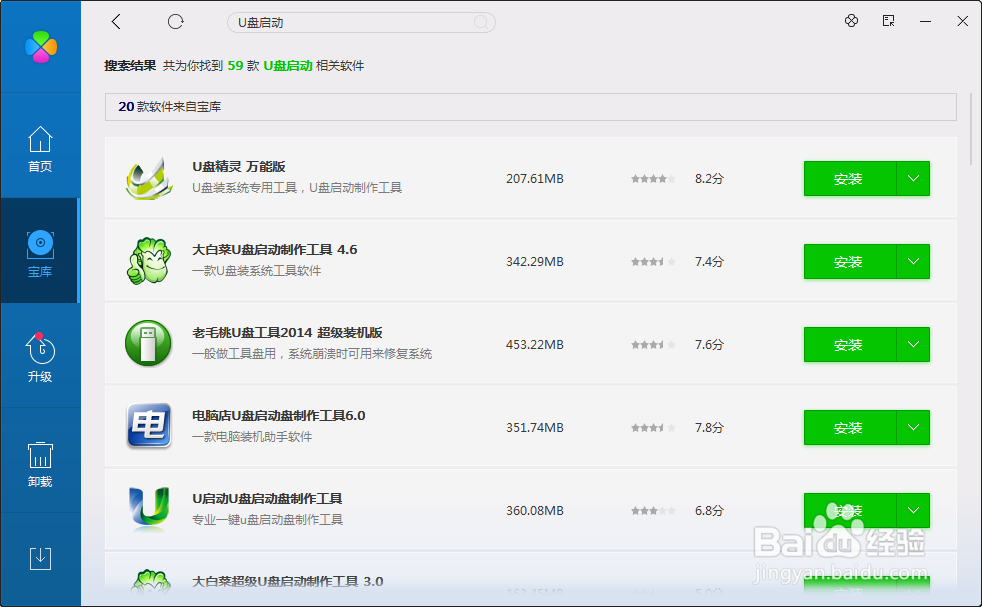Expand install options for 老毛桃U盘工具2014
This screenshot has width=982, height=607.
click(913, 344)
